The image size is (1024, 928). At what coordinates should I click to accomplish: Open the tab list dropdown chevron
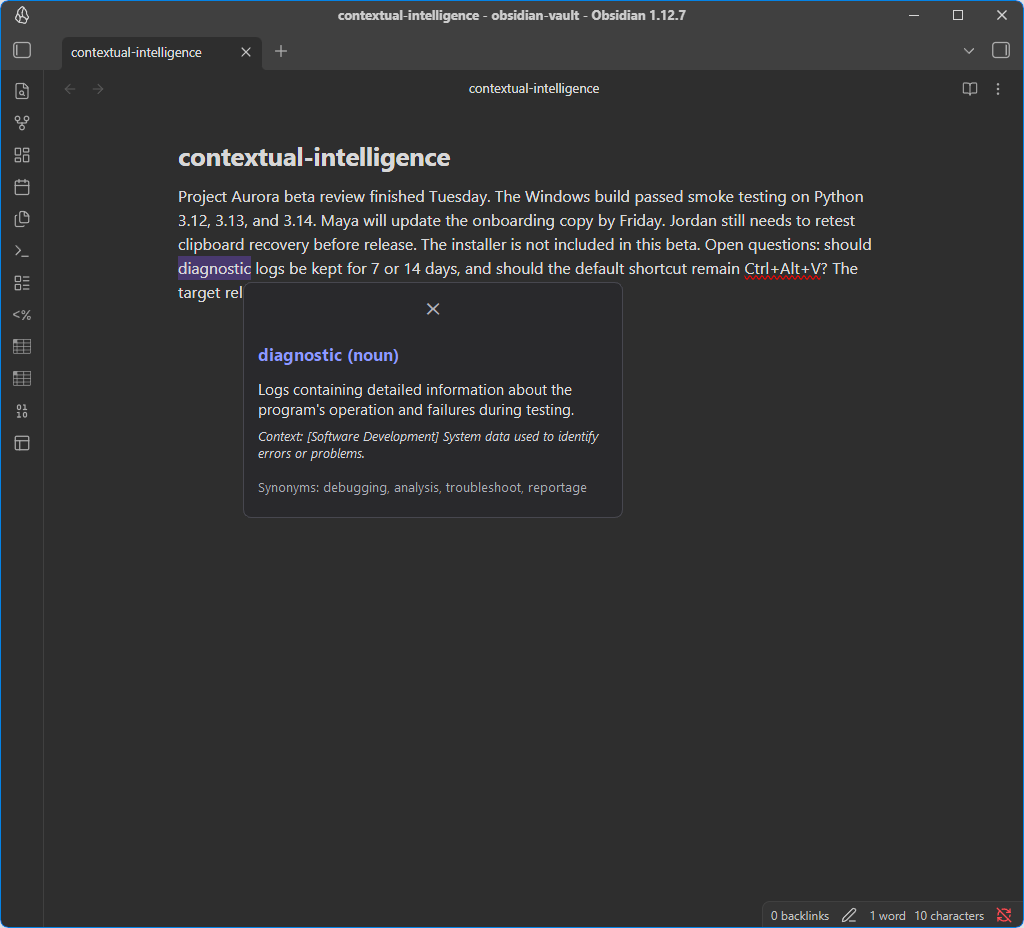point(968,51)
